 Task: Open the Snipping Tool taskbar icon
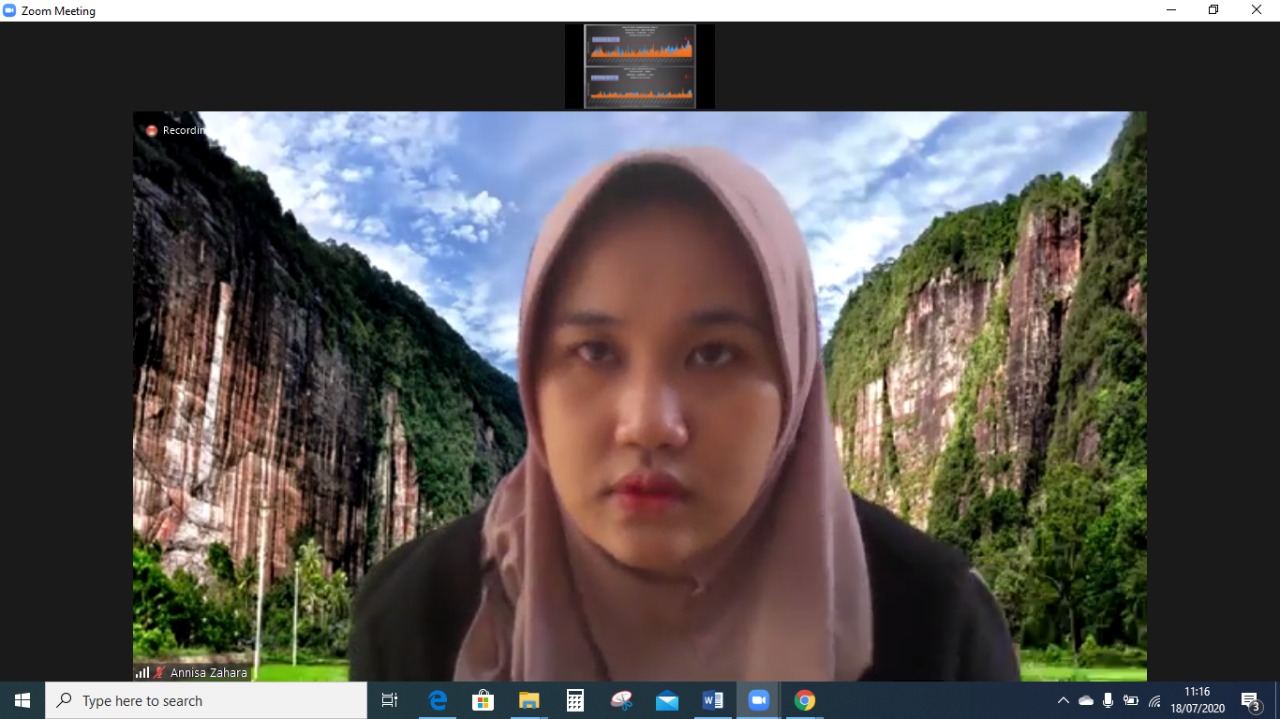click(621, 701)
